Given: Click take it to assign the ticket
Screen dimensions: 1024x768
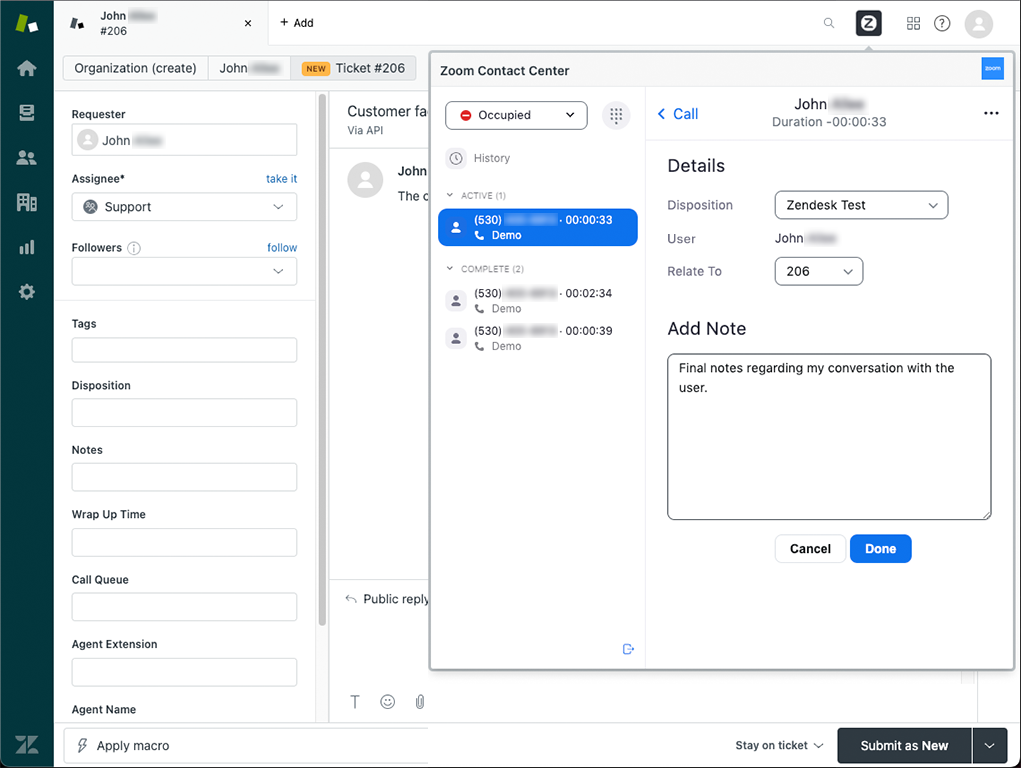Looking at the screenshot, I should (281, 178).
